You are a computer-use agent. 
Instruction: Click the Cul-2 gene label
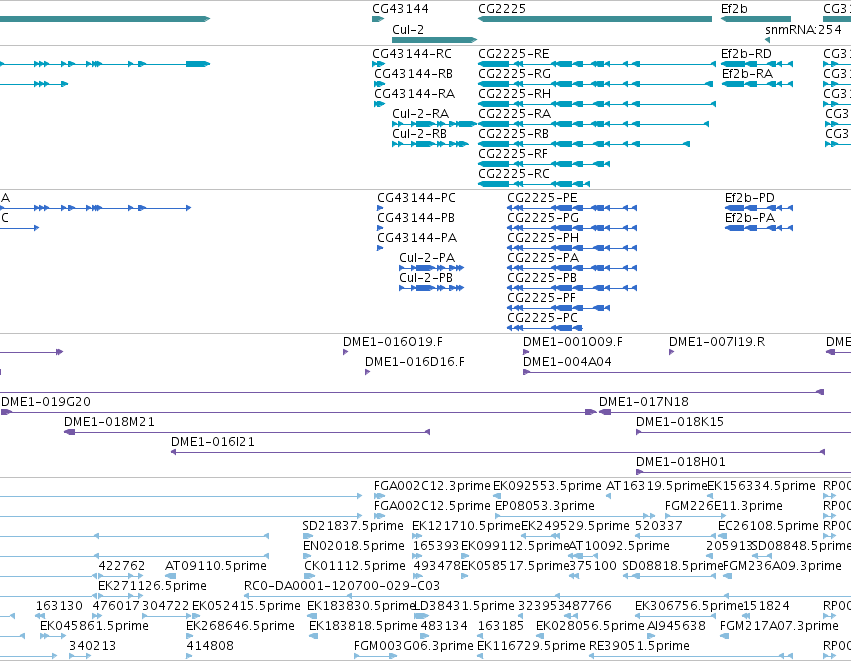click(x=408, y=29)
